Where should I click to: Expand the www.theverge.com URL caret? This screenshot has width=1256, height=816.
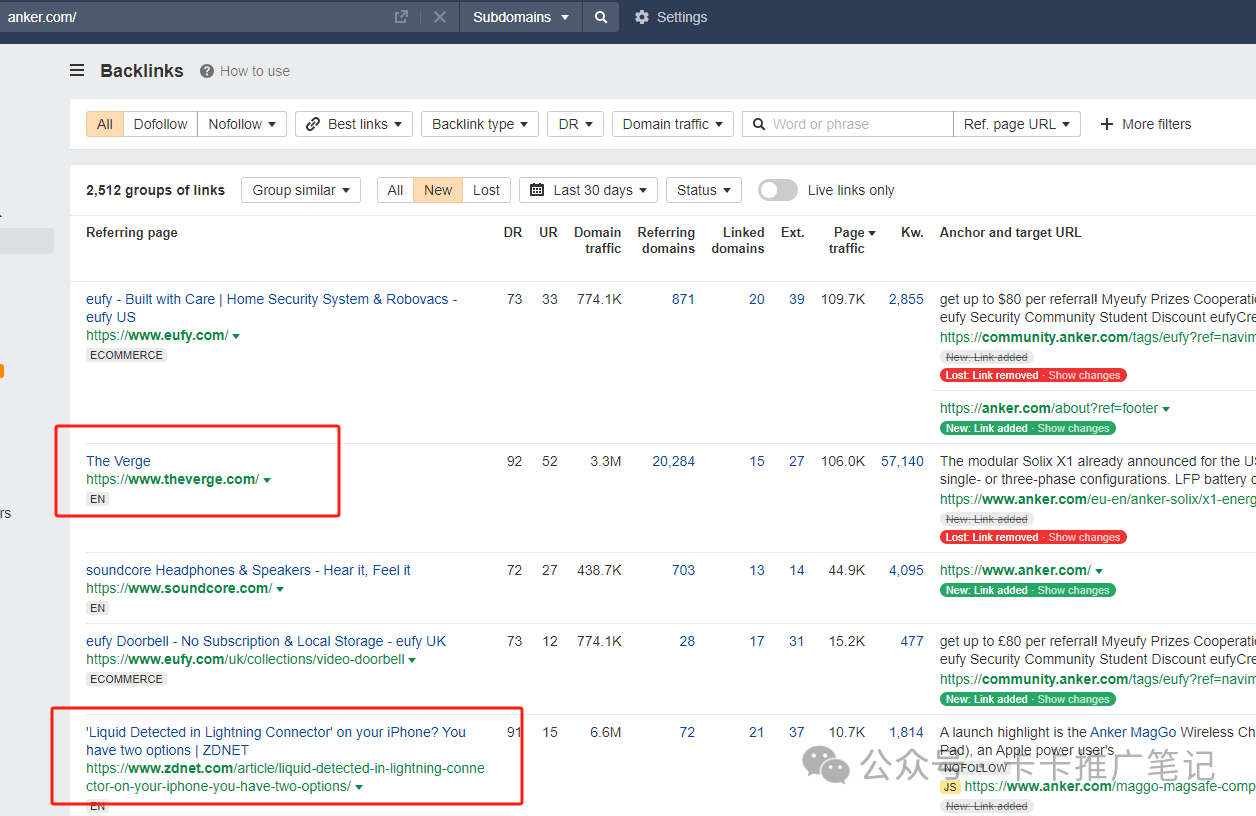[x=267, y=480]
